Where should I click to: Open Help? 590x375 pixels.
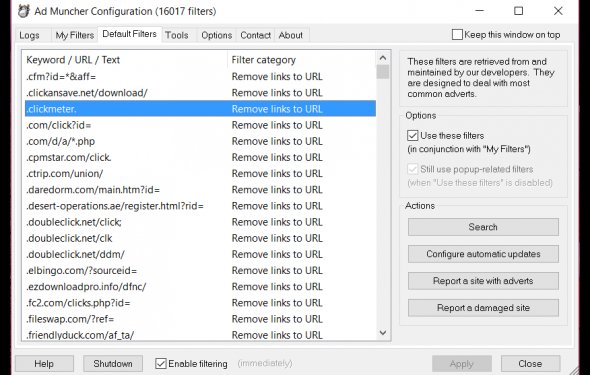tap(44, 364)
